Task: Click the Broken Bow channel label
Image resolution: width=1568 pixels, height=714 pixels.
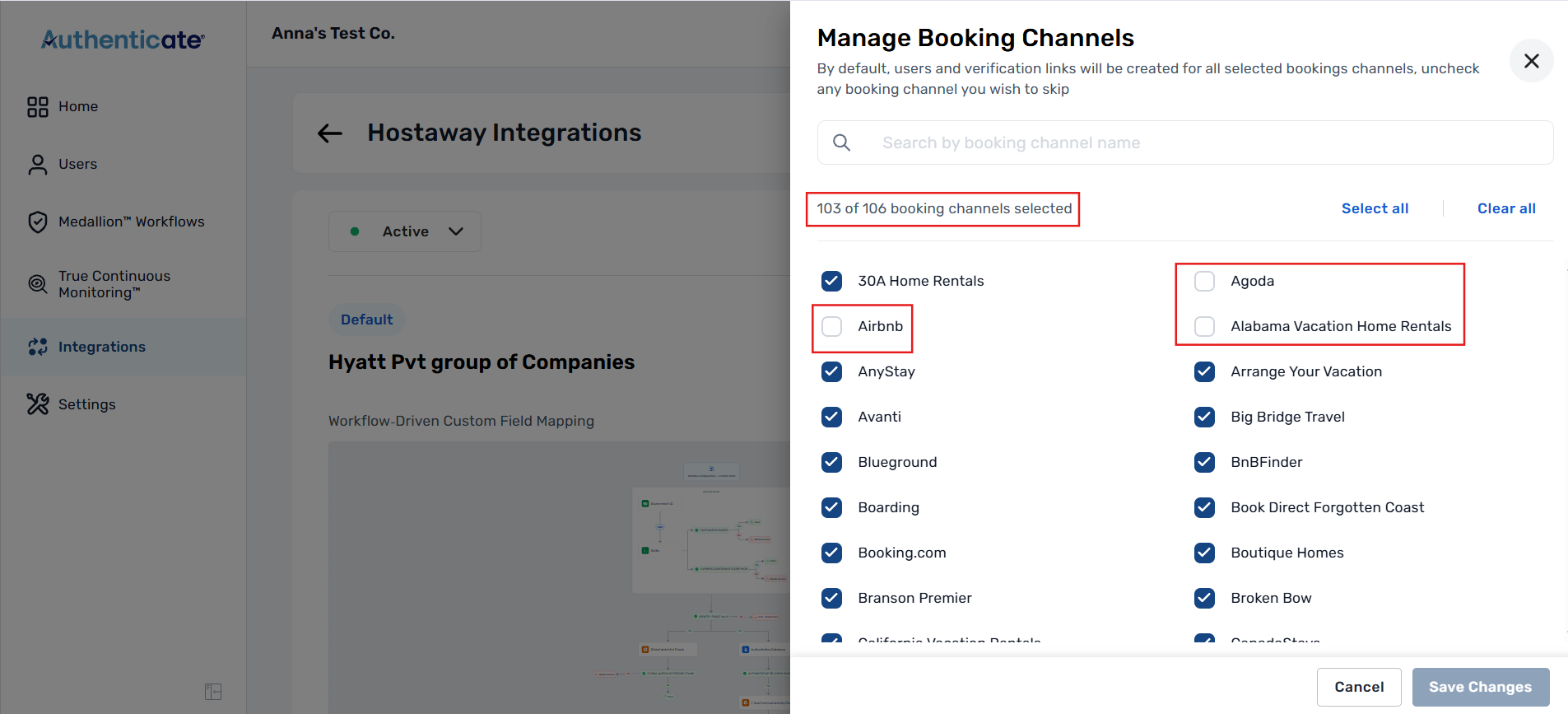Action: [x=1271, y=598]
